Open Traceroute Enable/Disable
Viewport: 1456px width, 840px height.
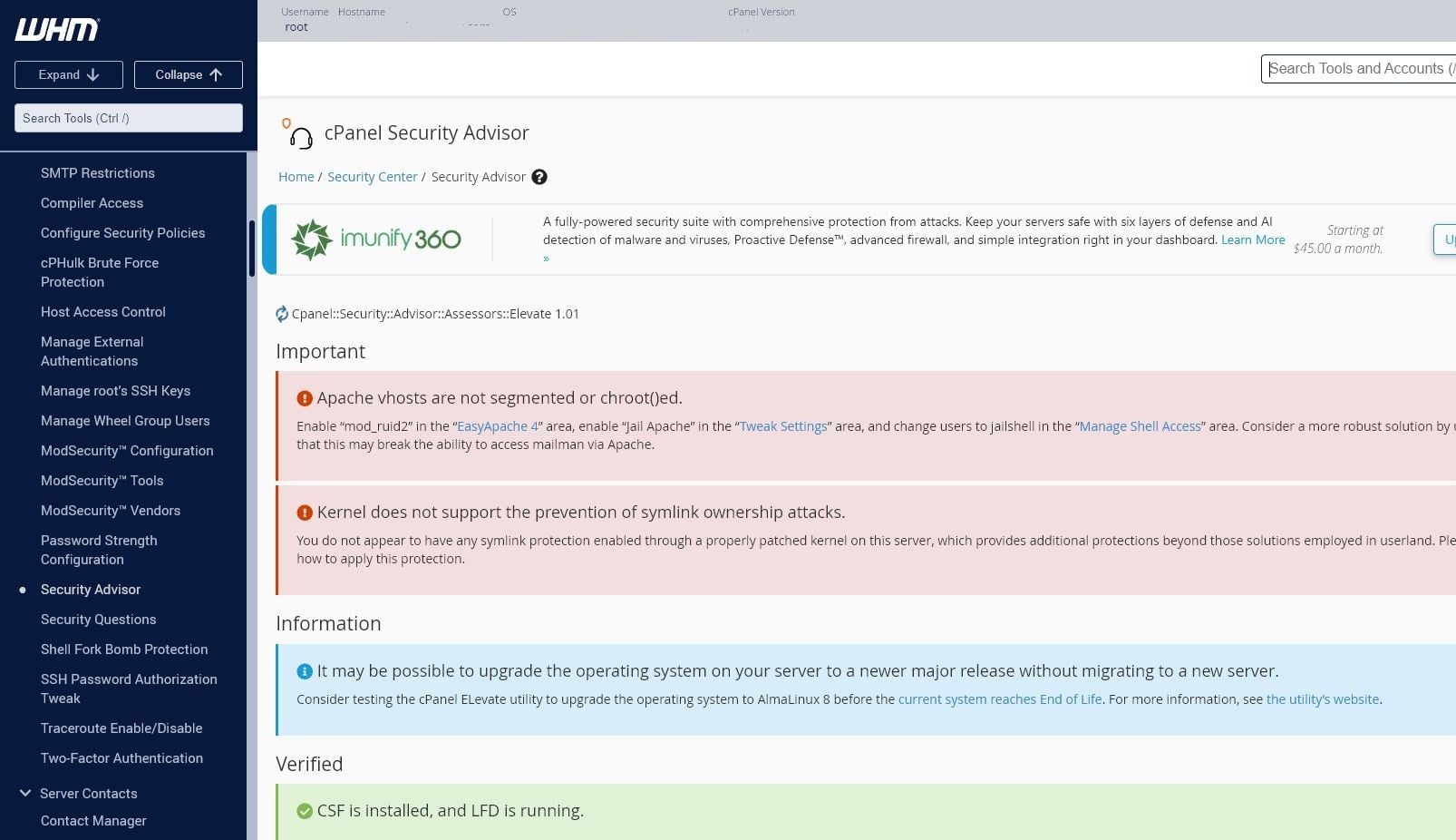121,728
